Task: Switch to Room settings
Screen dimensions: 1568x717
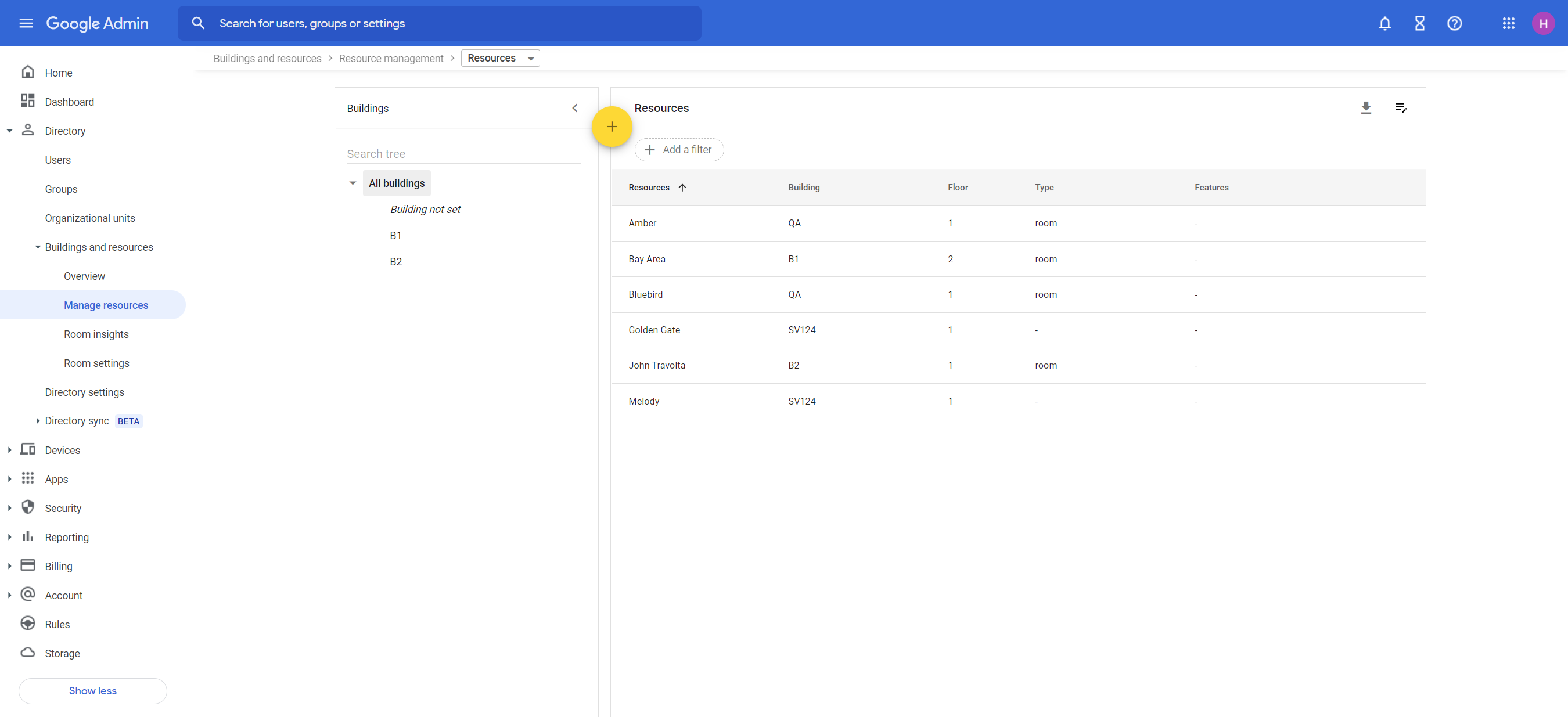Action: pyautogui.click(x=96, y=363)
